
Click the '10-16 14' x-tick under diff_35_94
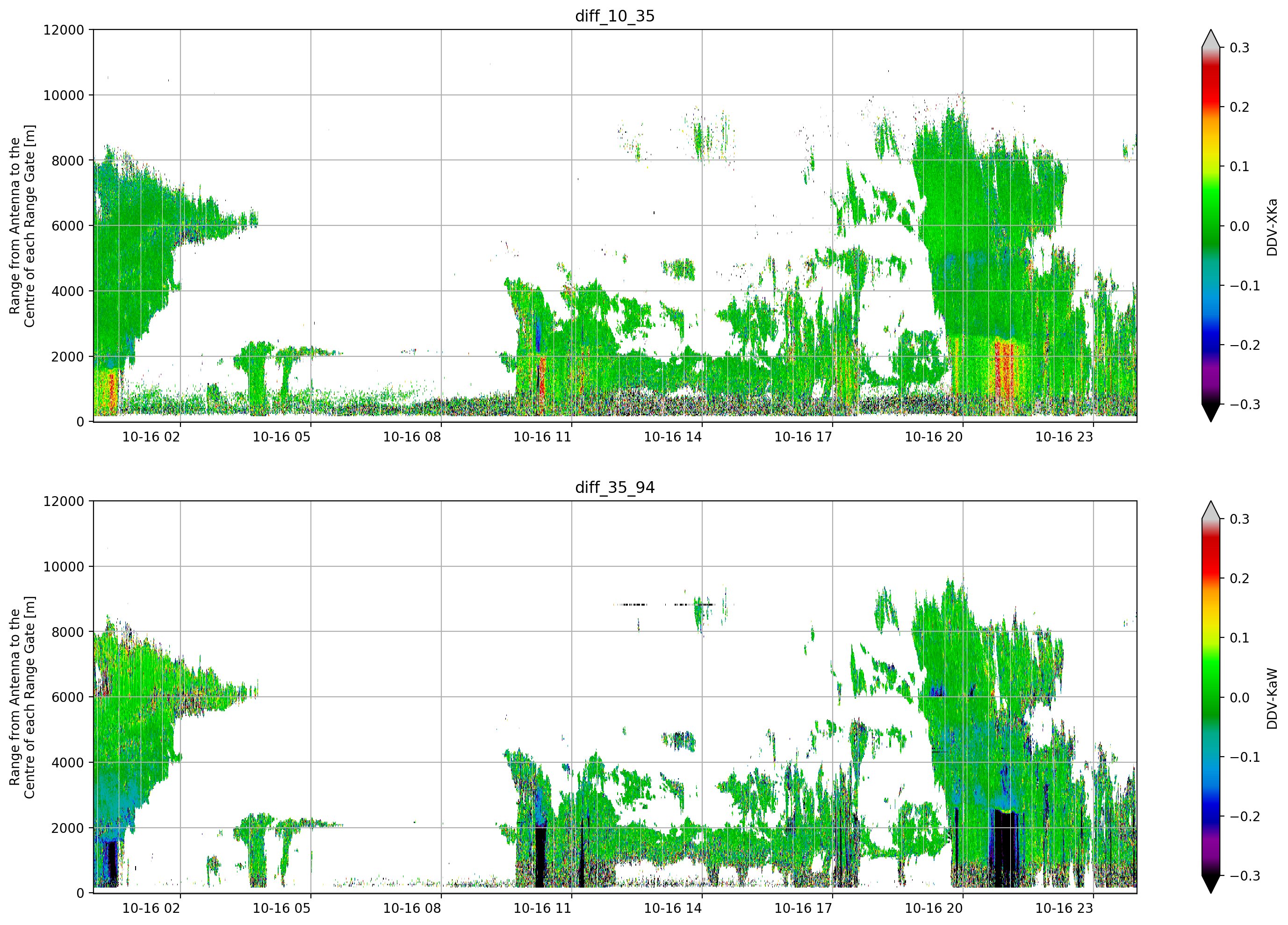673,908
